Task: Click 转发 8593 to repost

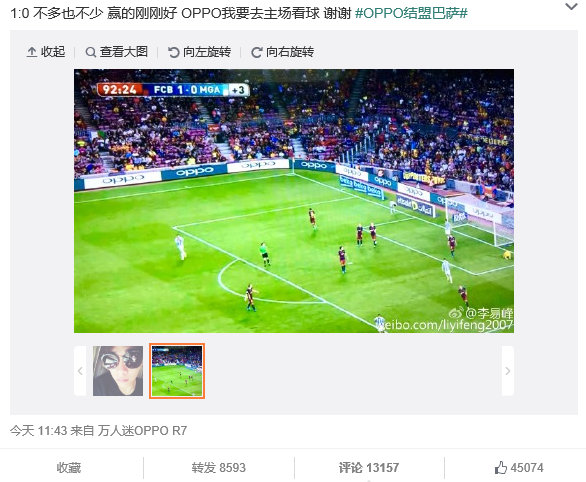Action: 219,467
